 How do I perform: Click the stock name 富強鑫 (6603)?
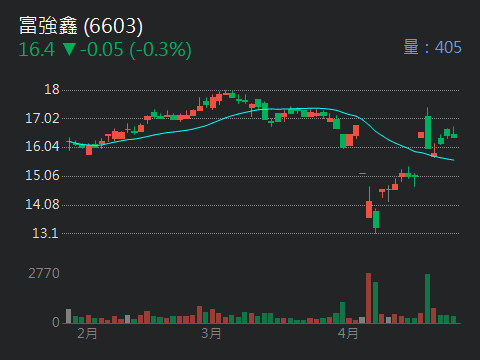[81, 26]
